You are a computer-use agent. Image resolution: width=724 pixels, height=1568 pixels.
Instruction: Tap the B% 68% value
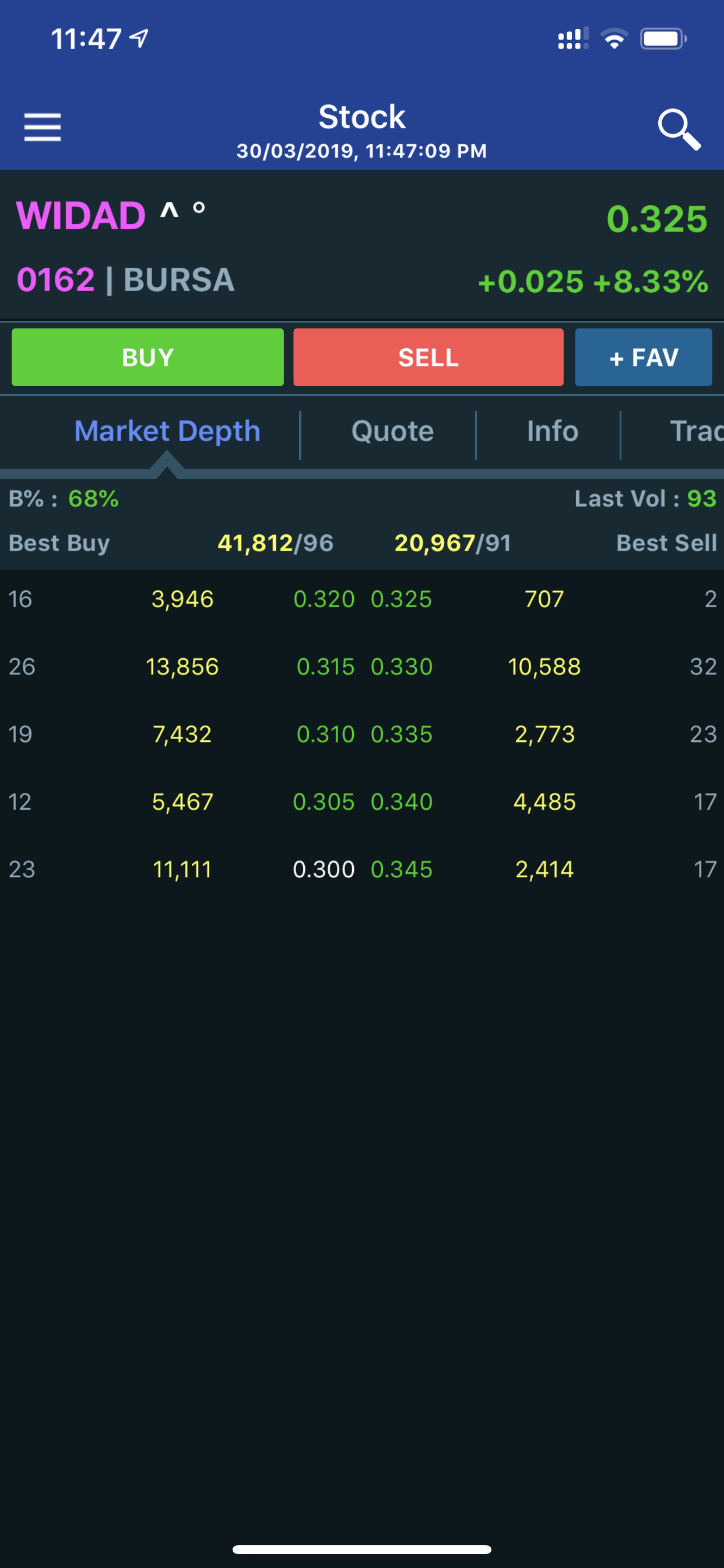[x=93, y=499]
